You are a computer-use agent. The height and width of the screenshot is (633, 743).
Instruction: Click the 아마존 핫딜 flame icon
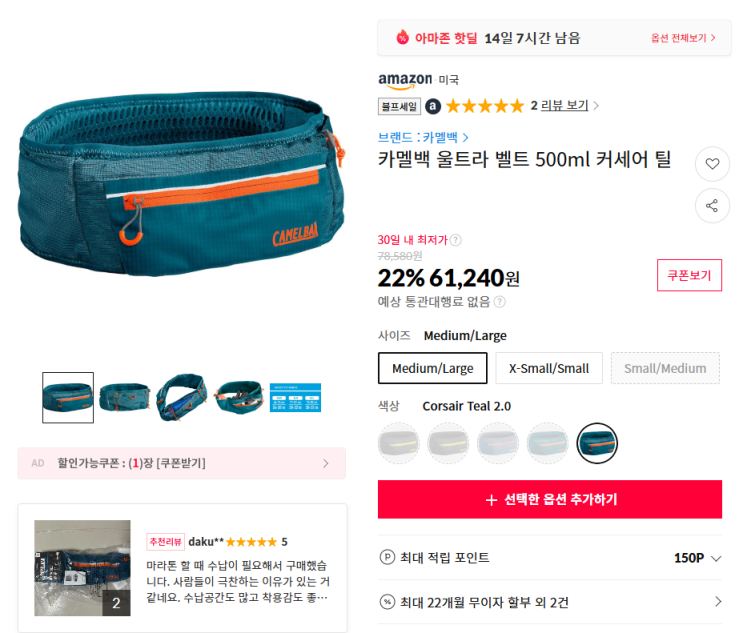click(402, 37)
